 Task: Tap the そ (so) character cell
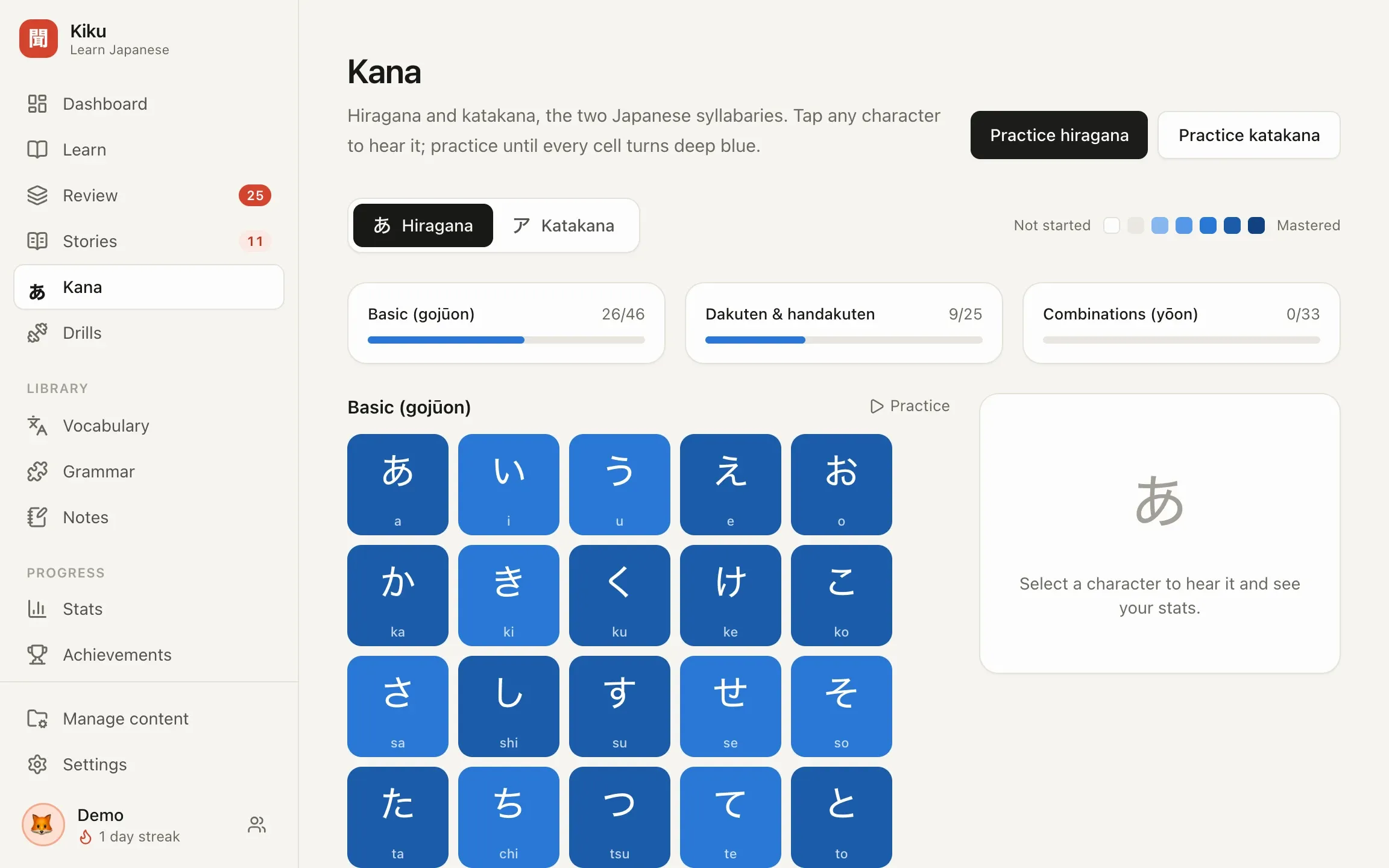tap(842, 706)
